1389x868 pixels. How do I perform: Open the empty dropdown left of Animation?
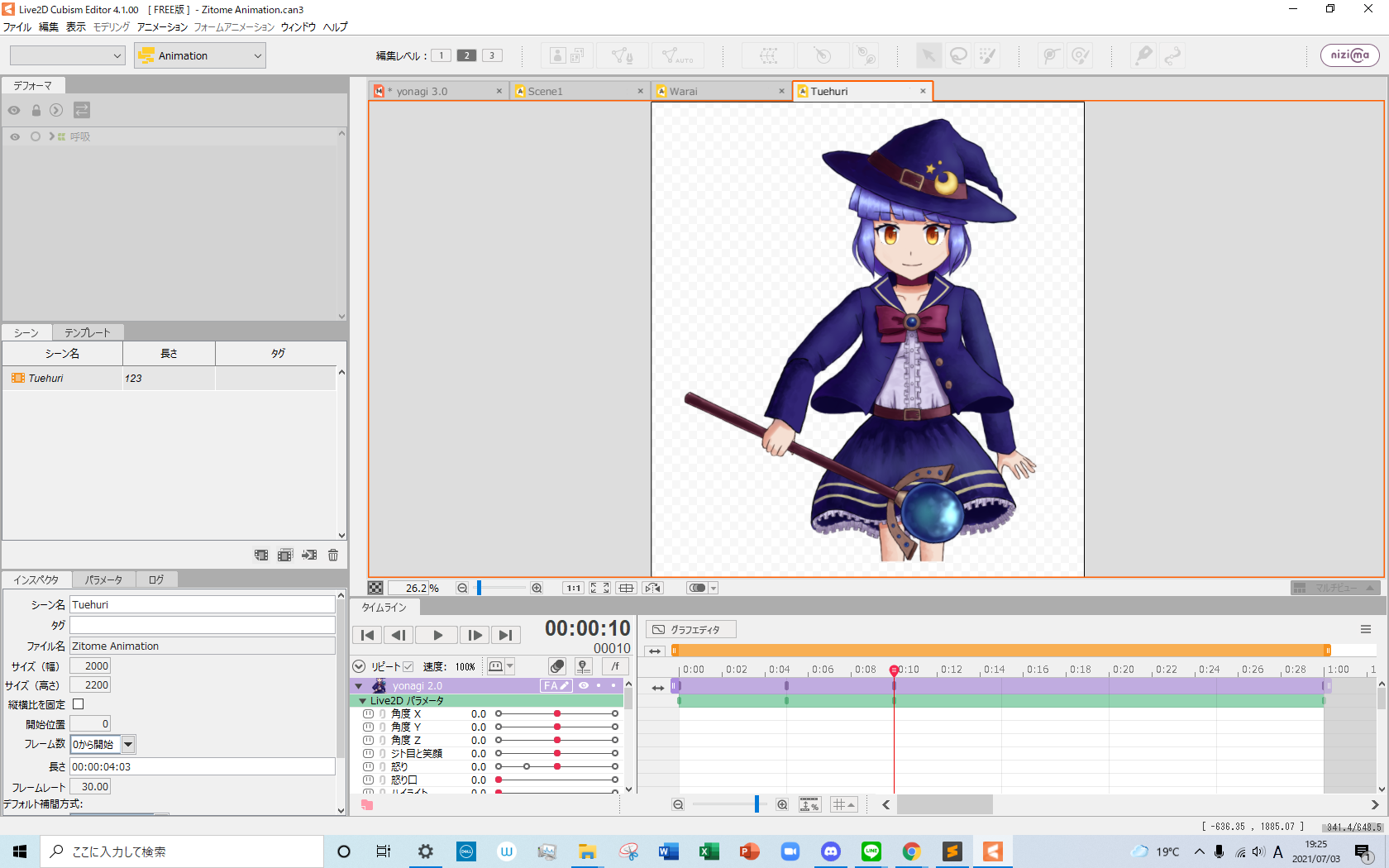[68, 55]
